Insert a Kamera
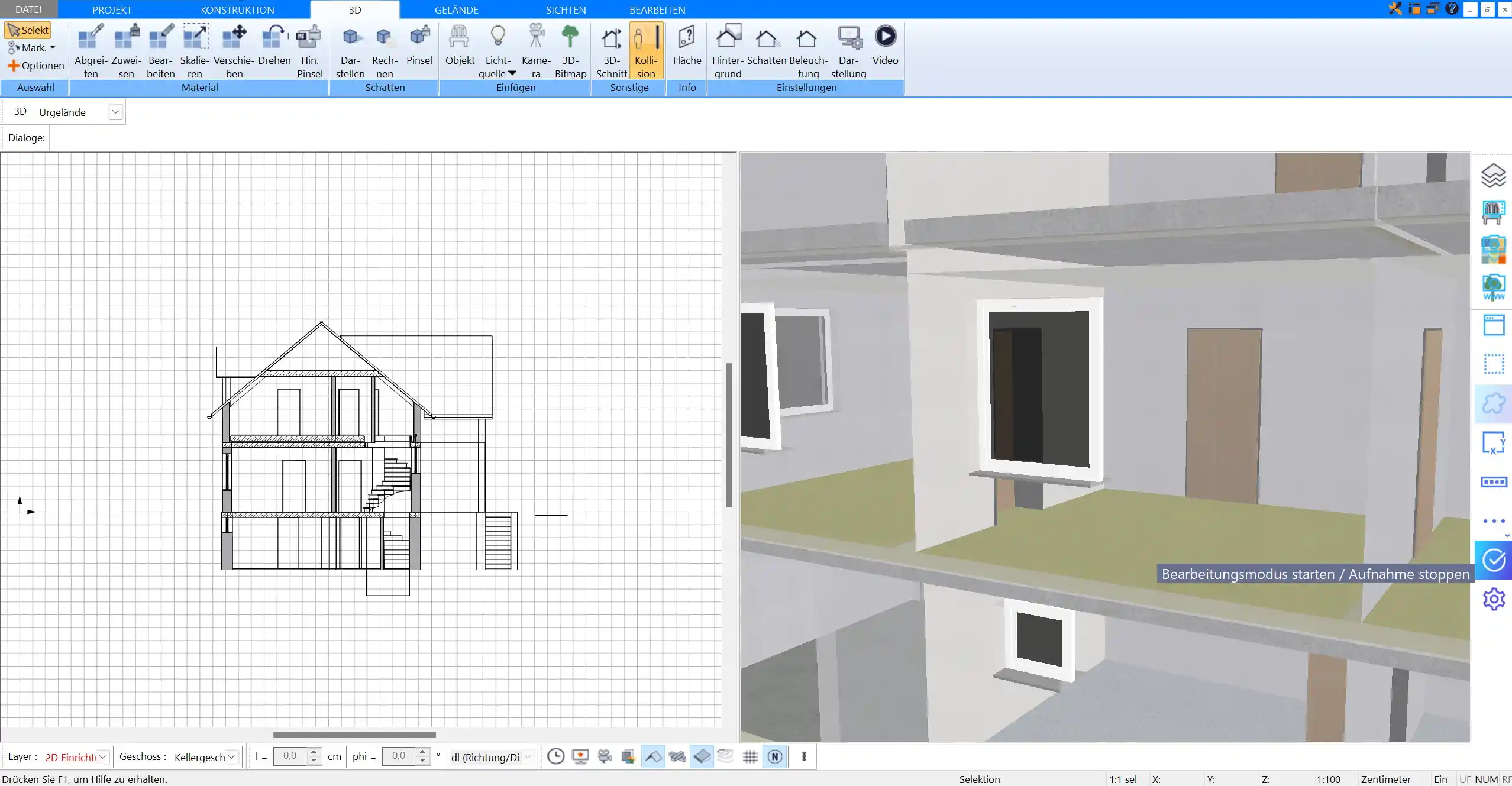This screenshot has width=1512, height=786. [536, 51]
